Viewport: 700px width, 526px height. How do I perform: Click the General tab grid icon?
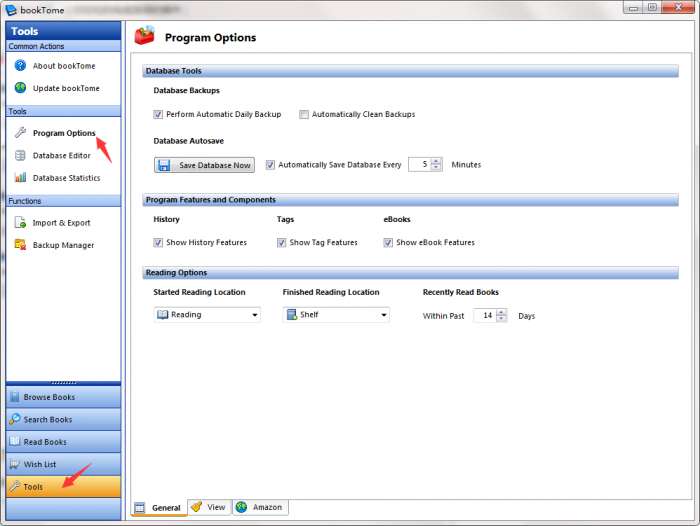140,508
